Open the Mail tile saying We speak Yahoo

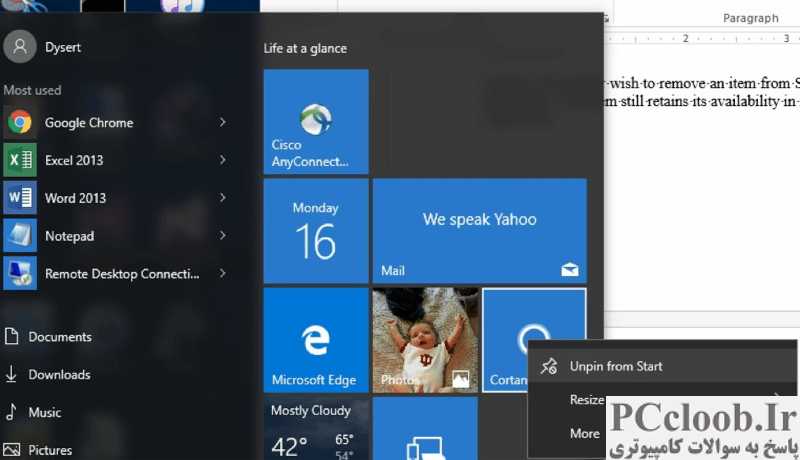(480, 231)
